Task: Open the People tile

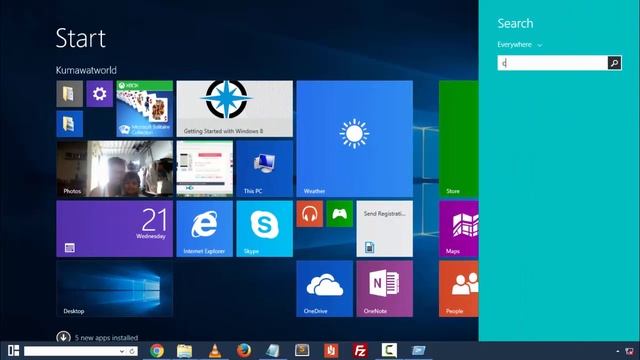Action: (458, 289)
